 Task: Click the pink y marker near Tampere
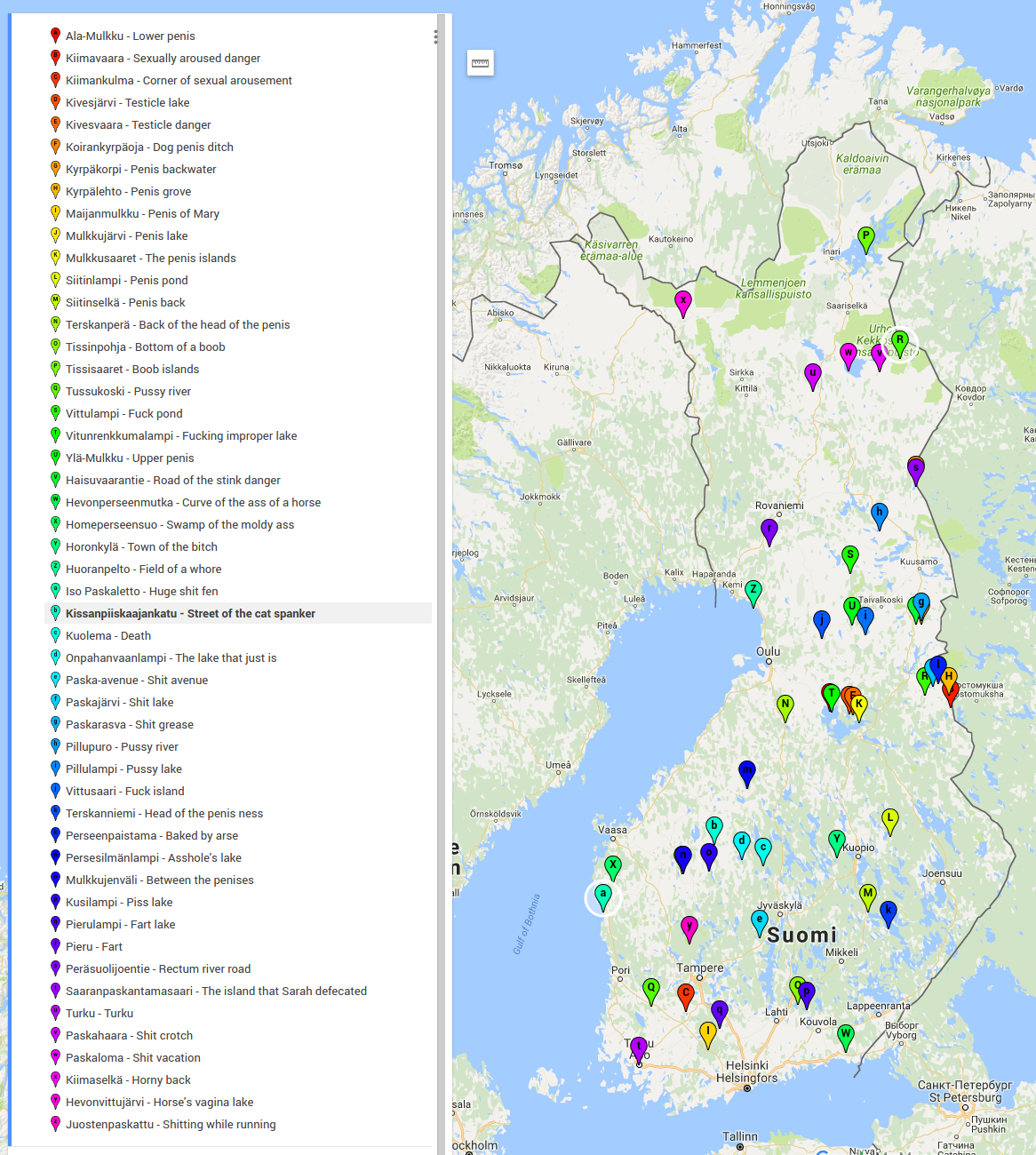point(689,930)
